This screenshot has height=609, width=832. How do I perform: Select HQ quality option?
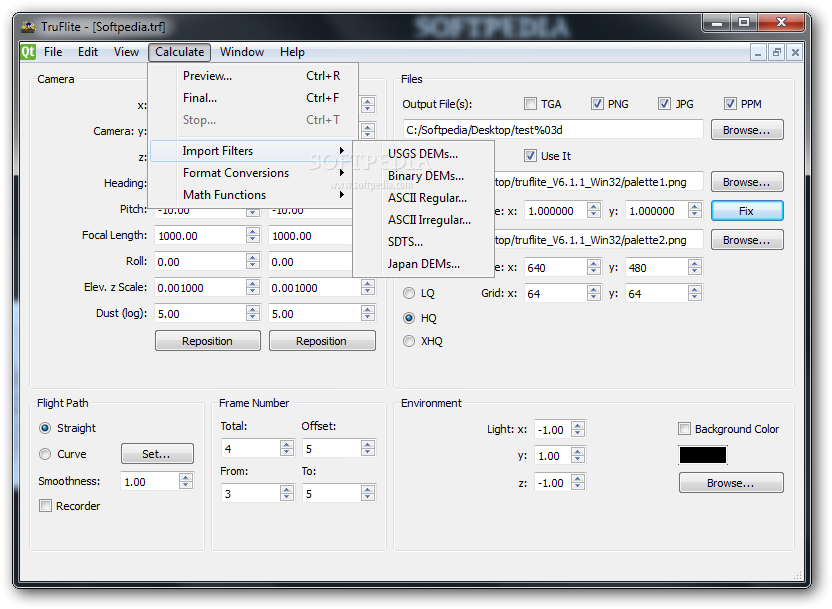pos(409,318)
